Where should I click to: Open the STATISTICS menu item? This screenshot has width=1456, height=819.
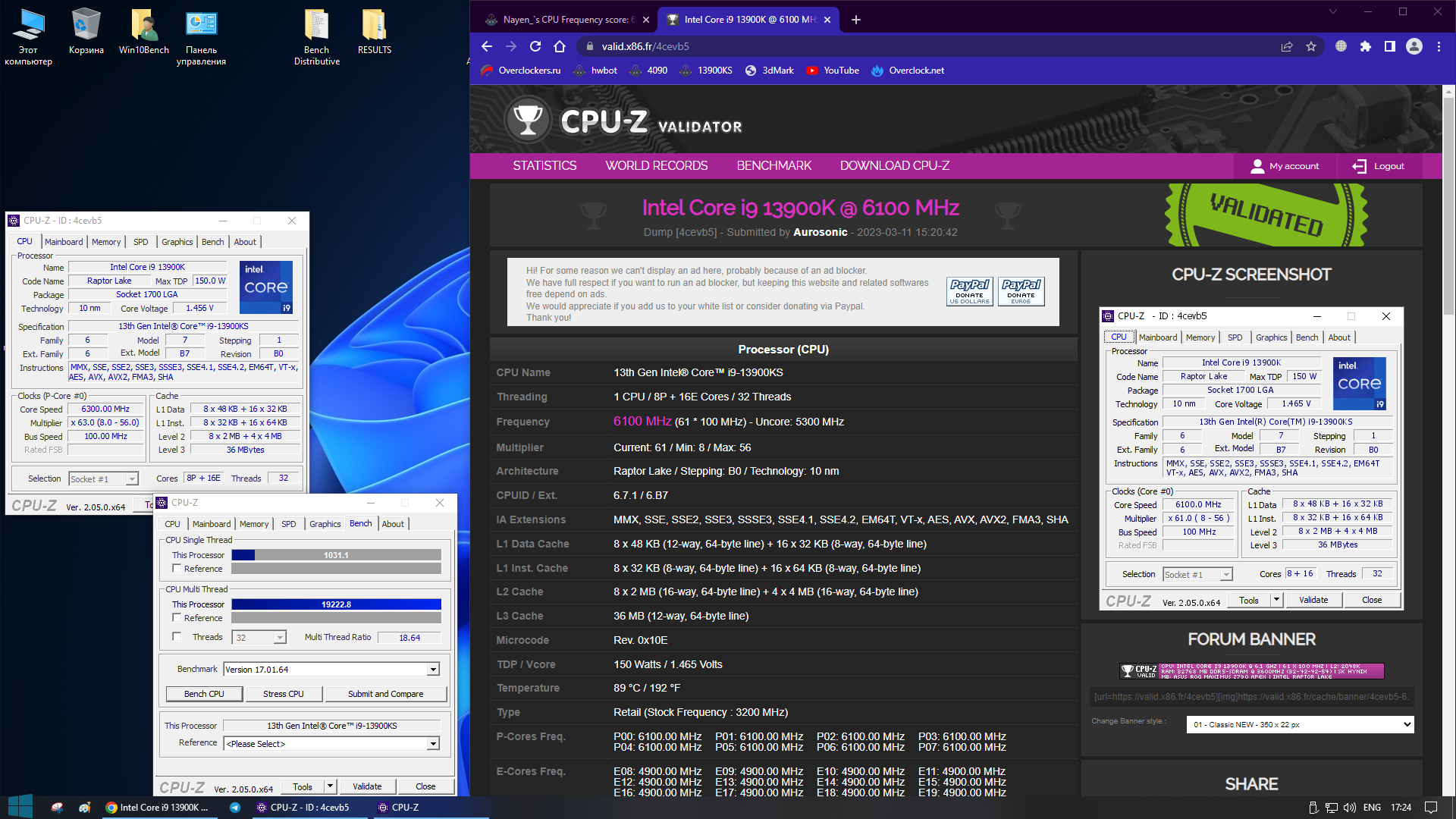(x=544, y=165)
